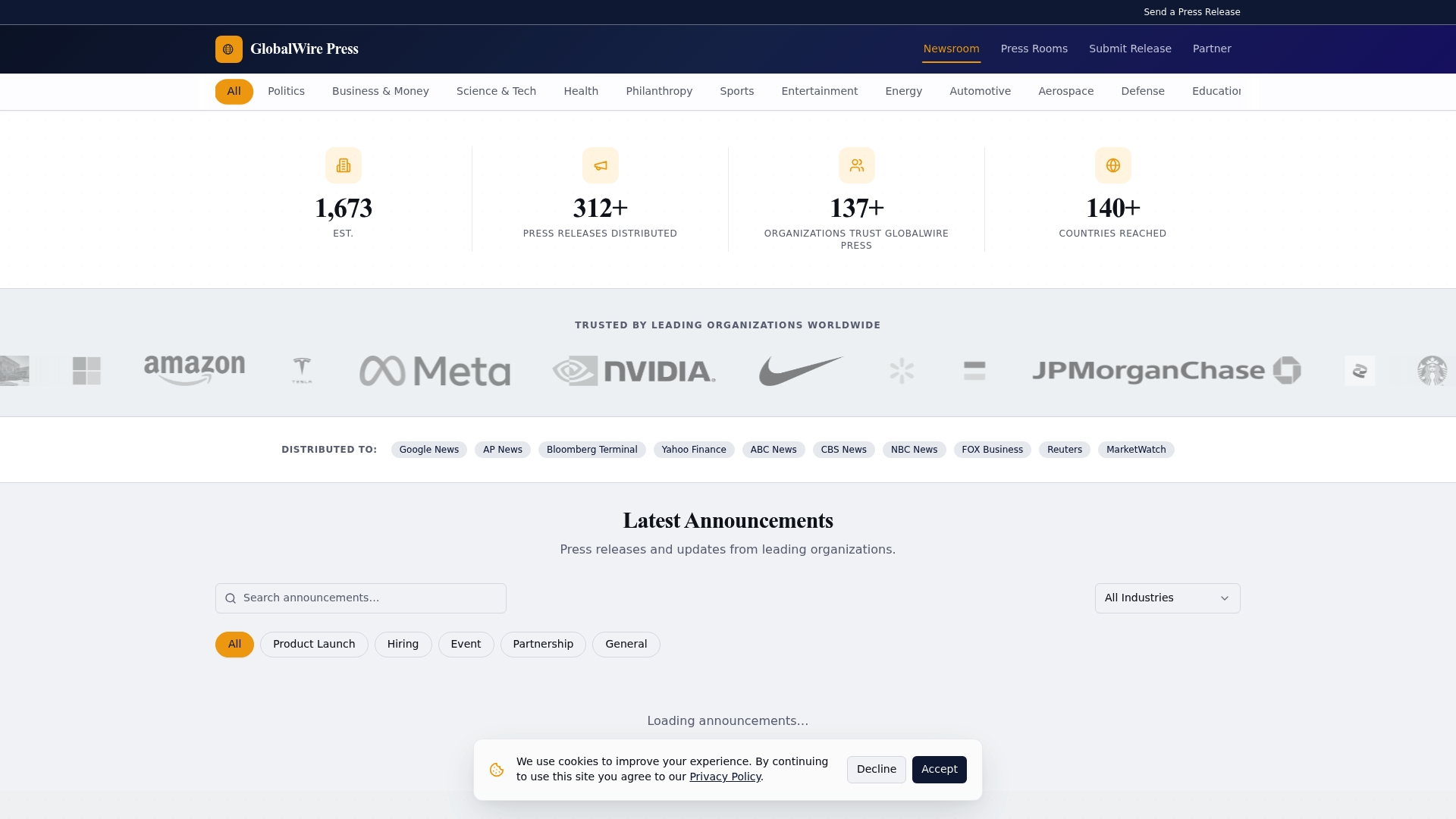Click the ABC News tag

tap(773, 450)
